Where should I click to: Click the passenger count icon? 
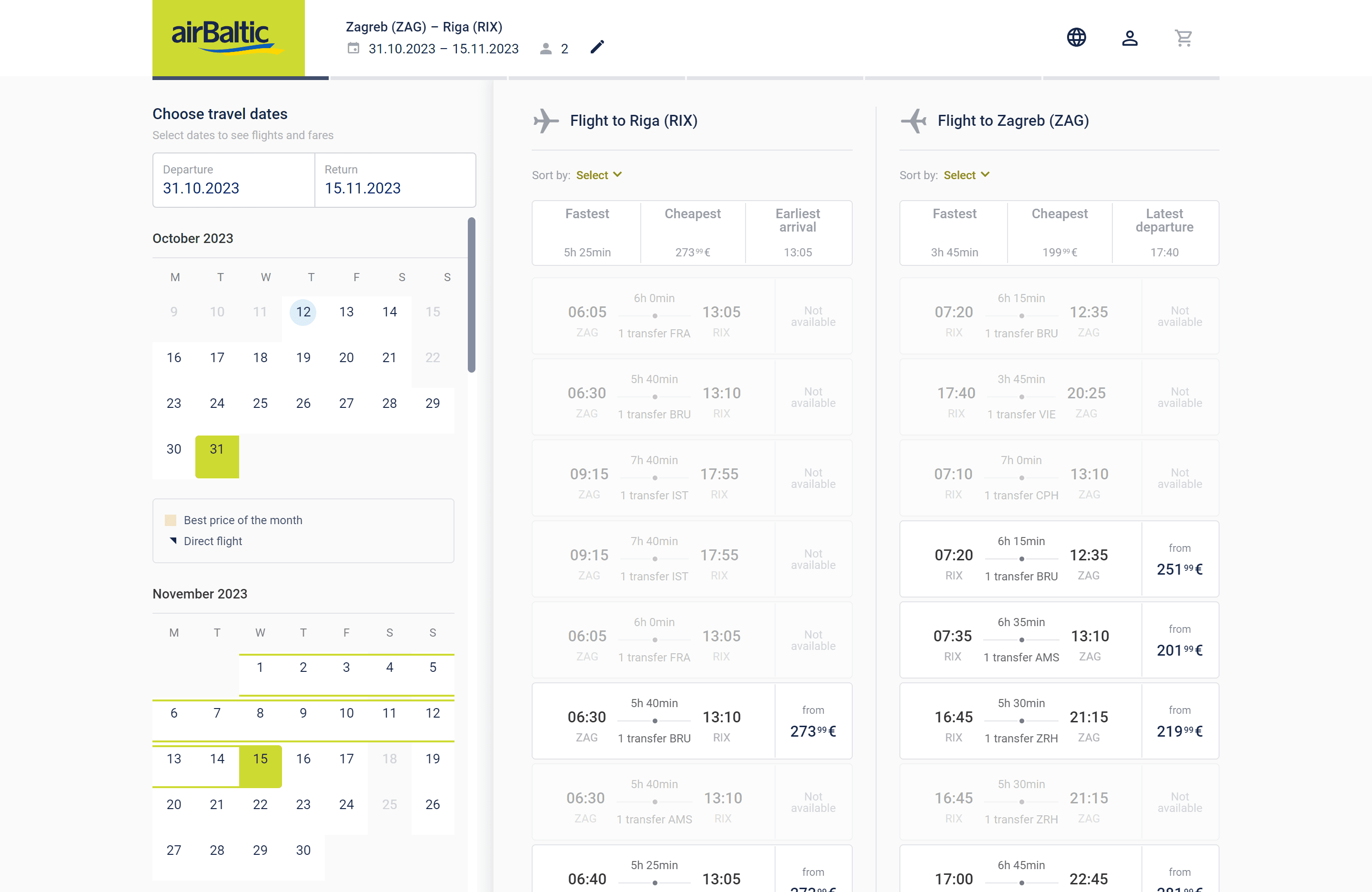pyautogui.click(x=545, y=49)
